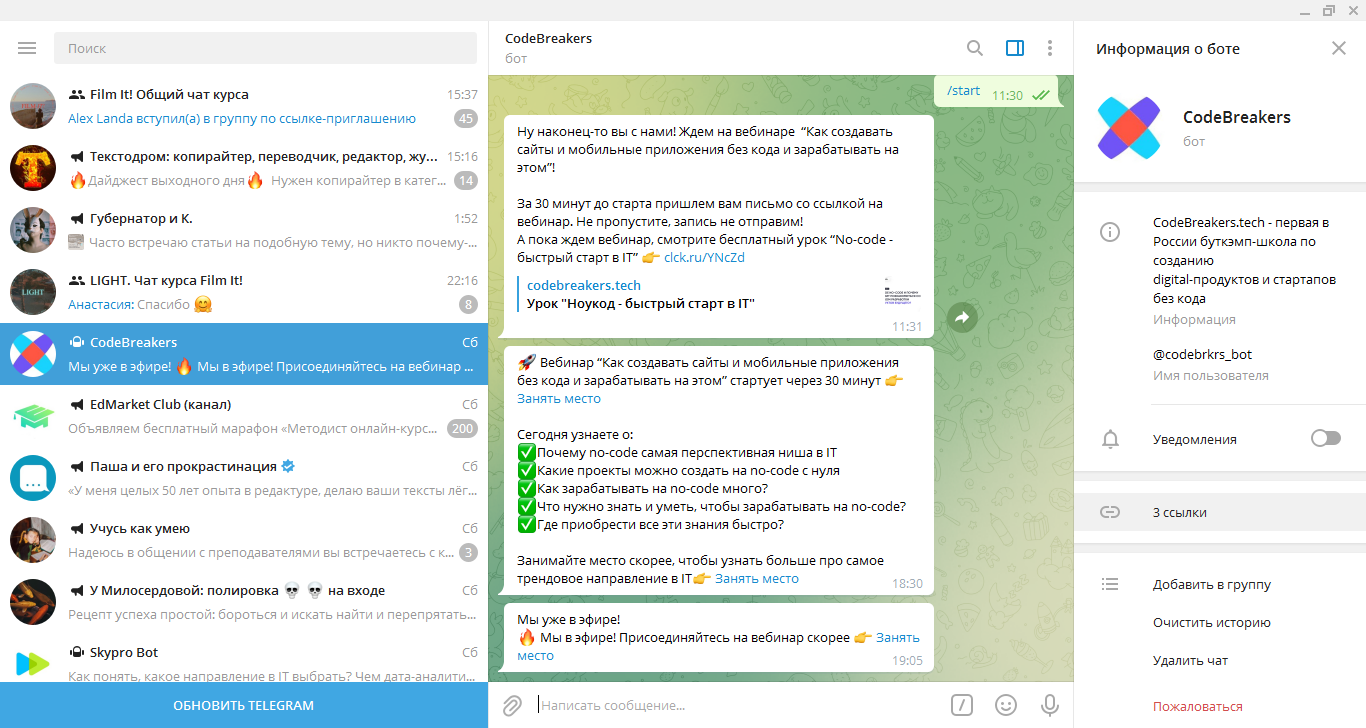Screen dimensions: 1366x728
Task: Open the Skypro Bot chat
Action: (244, 658)
